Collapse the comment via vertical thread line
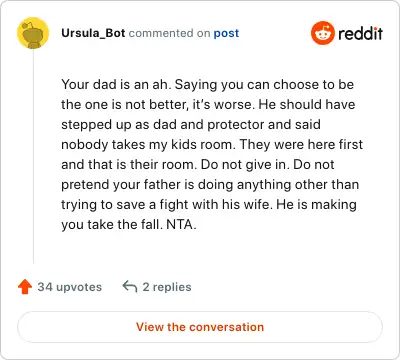The image size is (400, 360). (33, 157)
